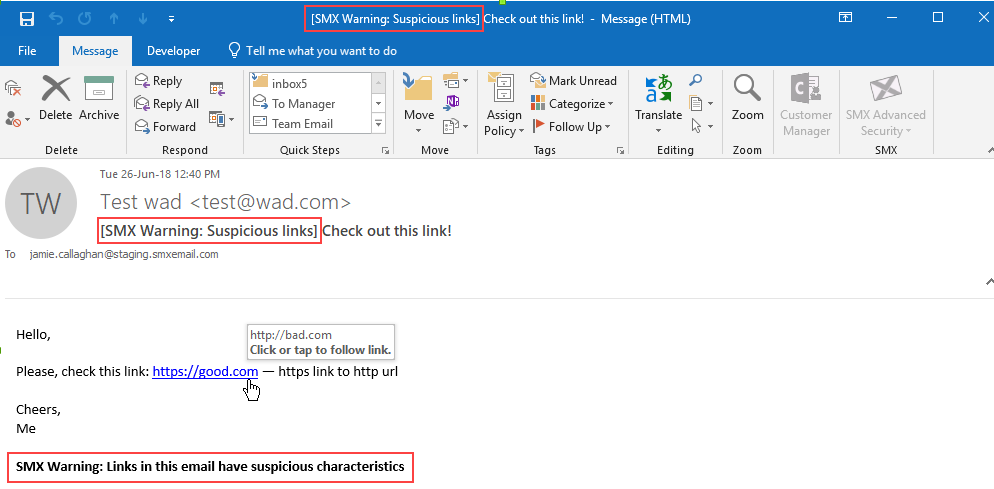
Task: Open Manage Quick Steps dialog launcher
Action: [384, 150]
